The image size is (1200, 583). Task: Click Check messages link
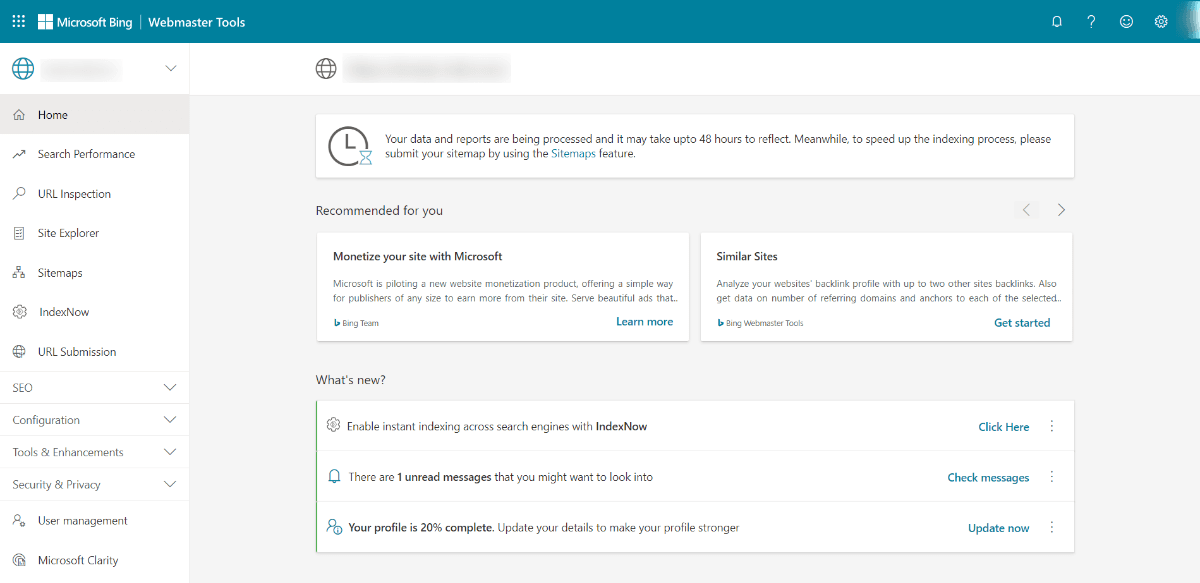[988, 478]
